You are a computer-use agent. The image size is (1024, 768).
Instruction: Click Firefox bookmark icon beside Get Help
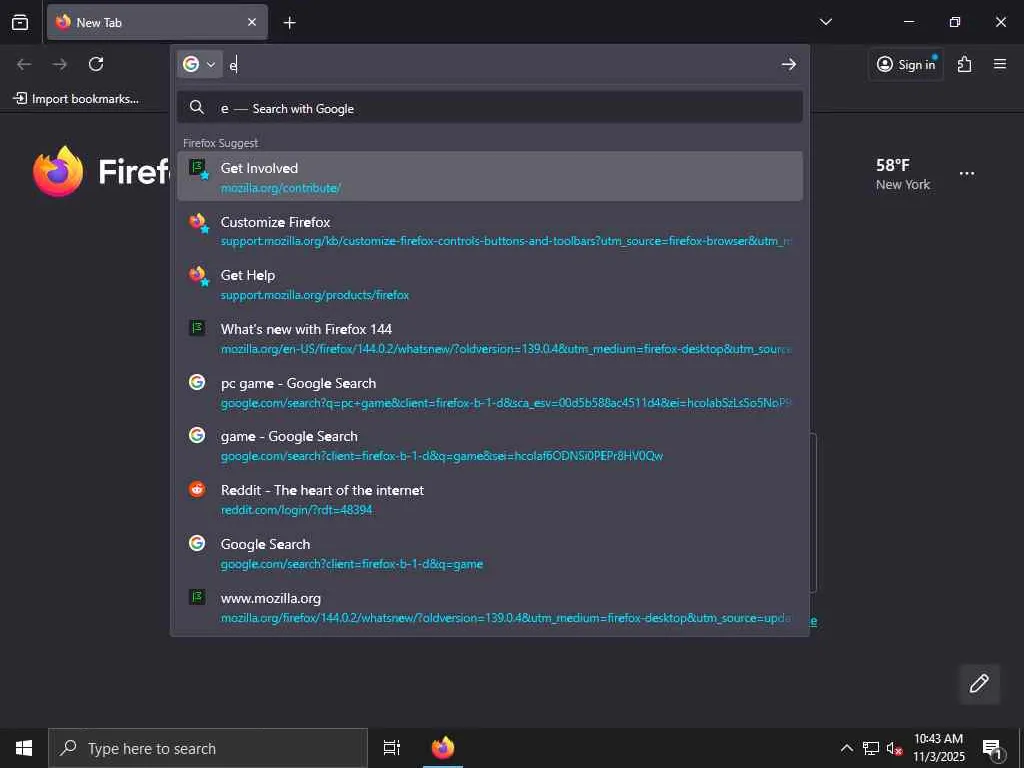click(x=199, y=276)
